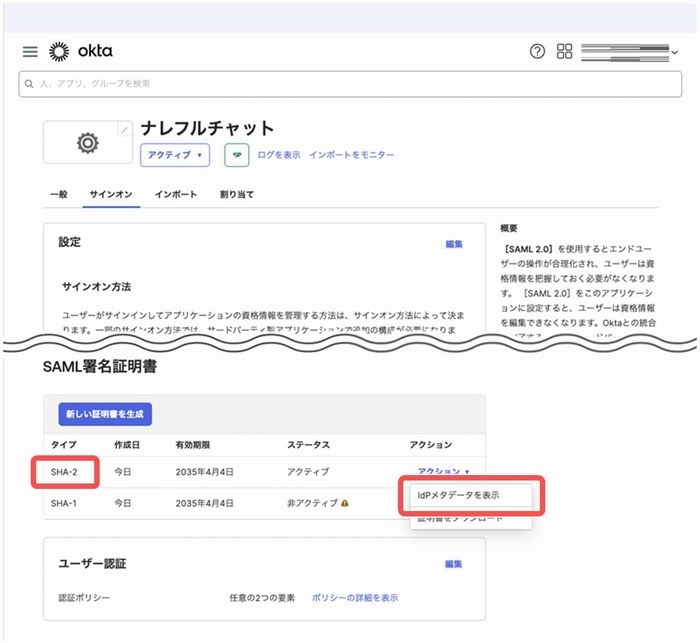Open the インポートをモニター link
Image resolution: width=700 pixels, height=643 pixels.
tap(351, 155)
